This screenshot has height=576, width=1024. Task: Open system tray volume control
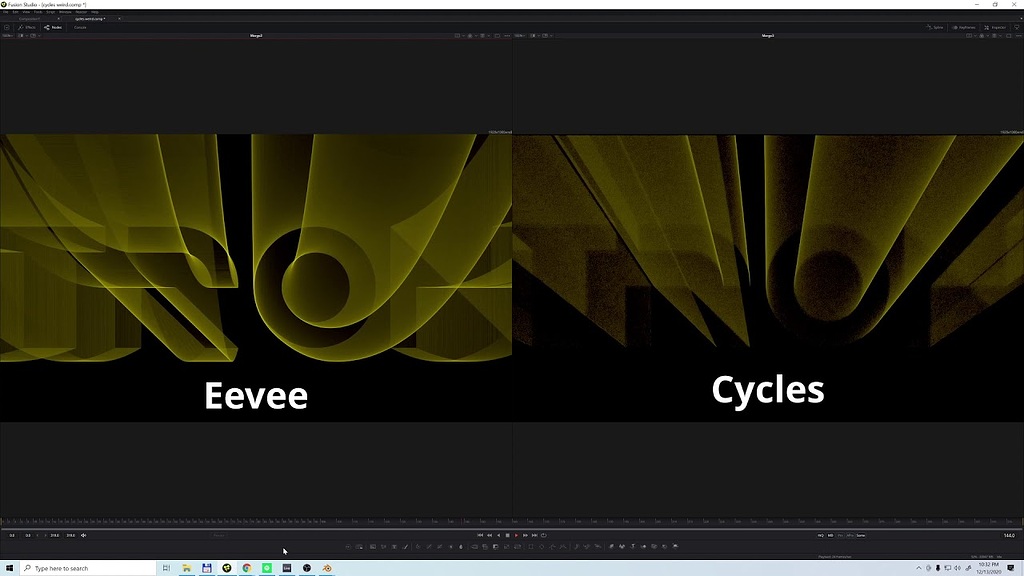(957, 568)
